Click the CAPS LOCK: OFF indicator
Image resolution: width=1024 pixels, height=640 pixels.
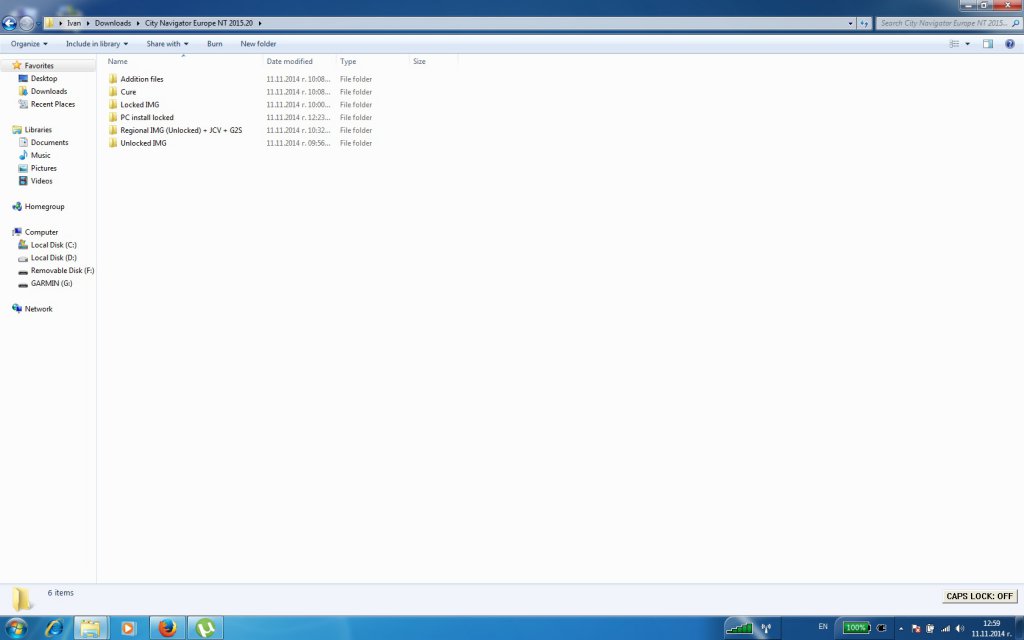click(x=979, y=596)
